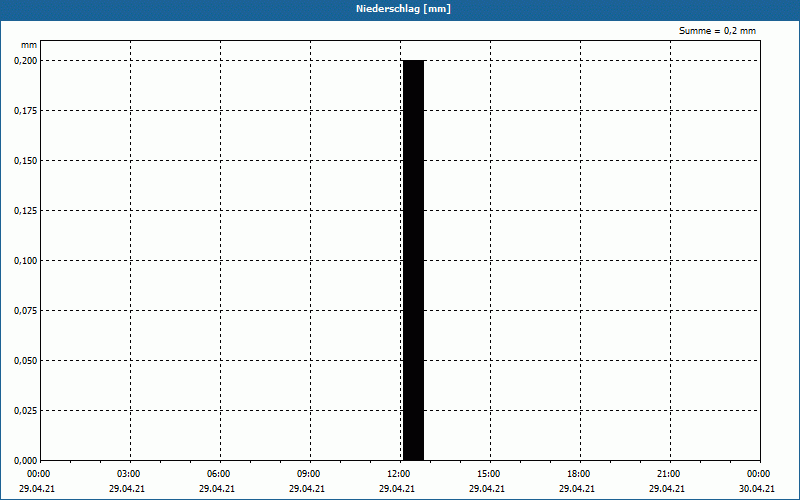Click the 18:00 time axis label
The image size is (800, 500).
[578, 474]
